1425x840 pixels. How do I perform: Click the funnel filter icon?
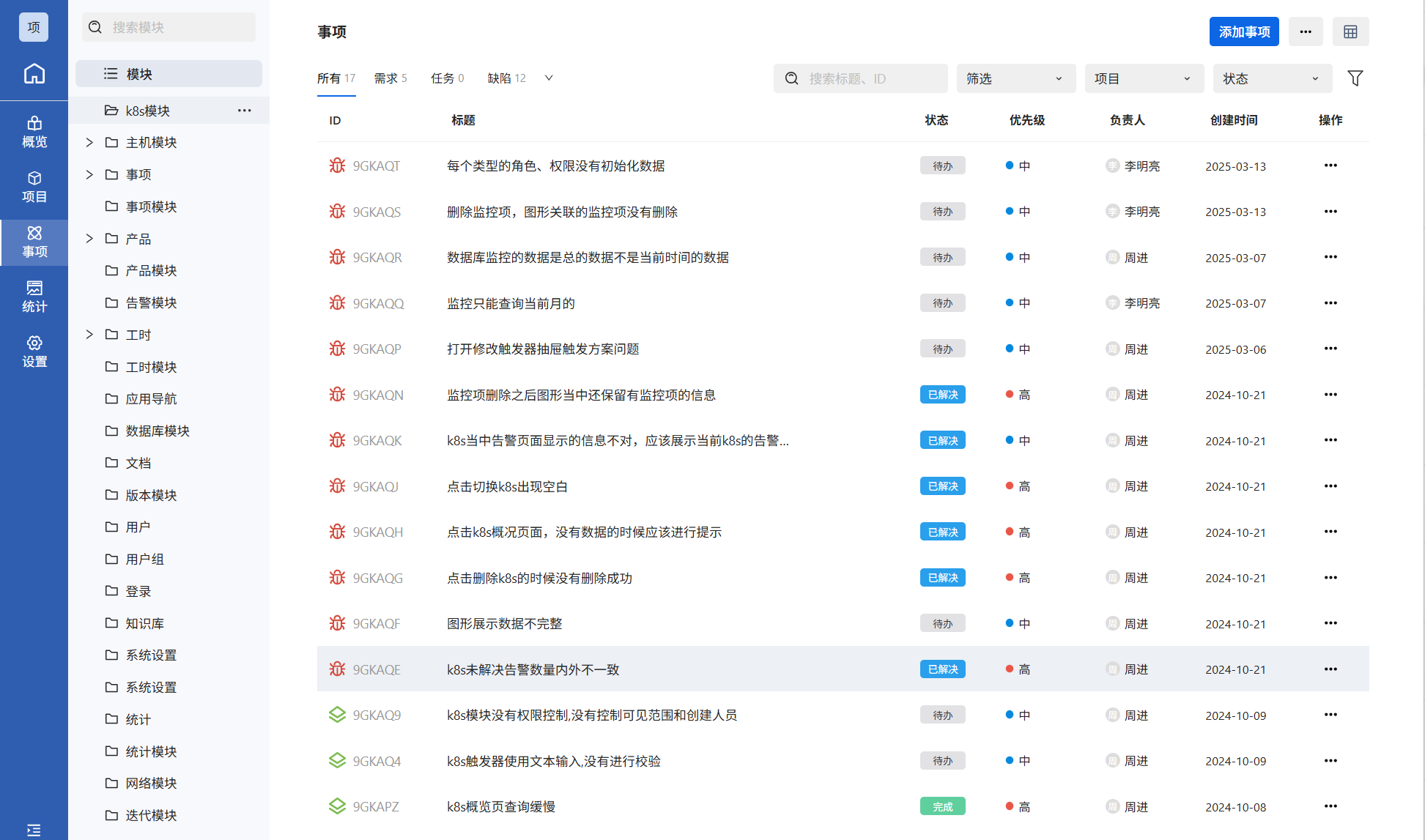(1355, 78)
